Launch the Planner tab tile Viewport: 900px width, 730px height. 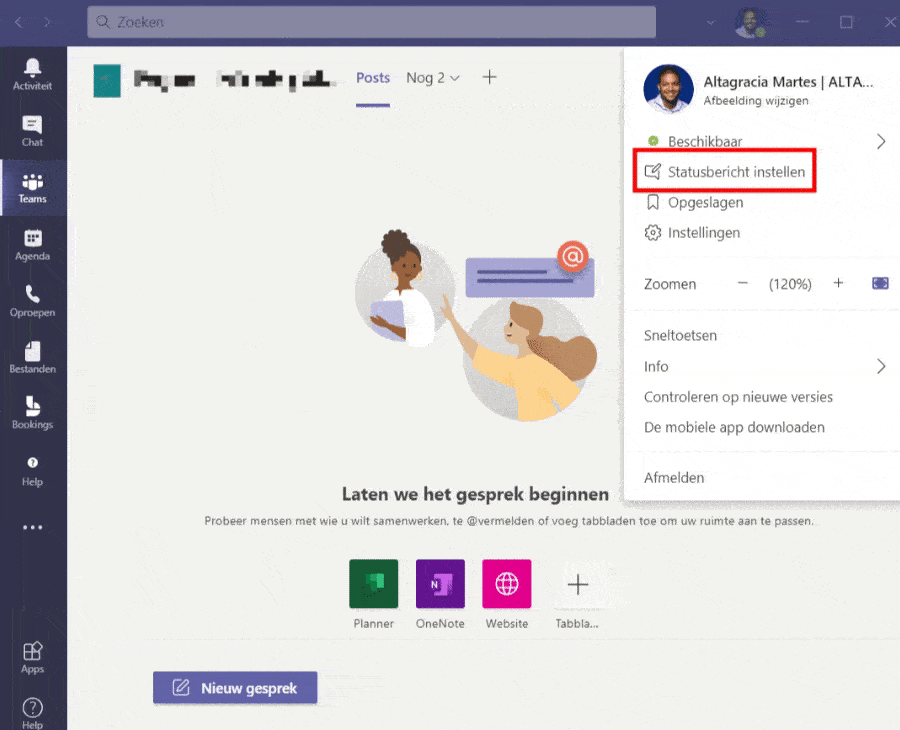pos(373,584)
